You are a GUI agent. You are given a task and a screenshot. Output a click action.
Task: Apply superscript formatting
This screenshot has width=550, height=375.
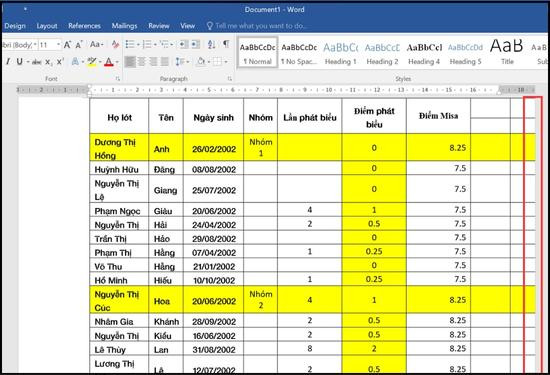pos(60,62)
